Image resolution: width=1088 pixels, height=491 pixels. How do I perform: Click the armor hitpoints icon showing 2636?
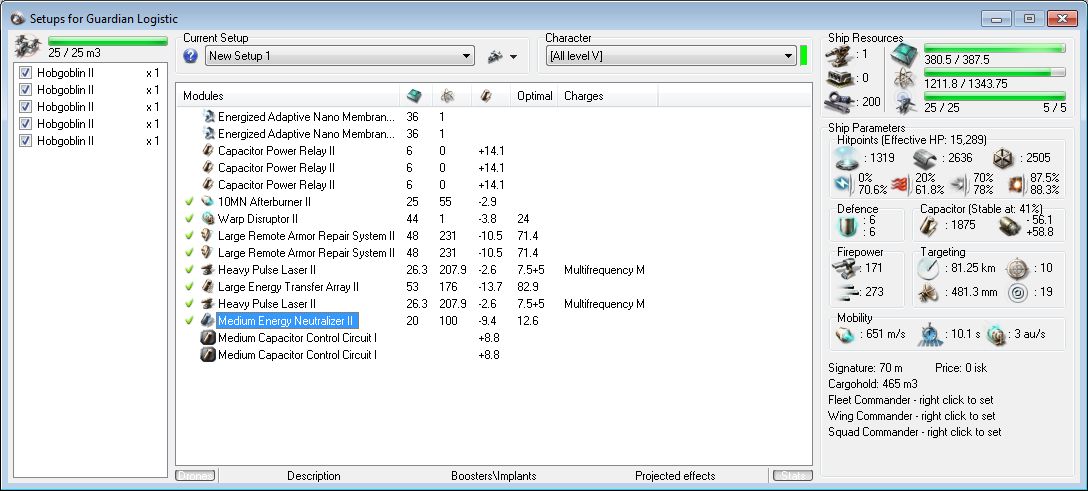(x=925, y=158)
